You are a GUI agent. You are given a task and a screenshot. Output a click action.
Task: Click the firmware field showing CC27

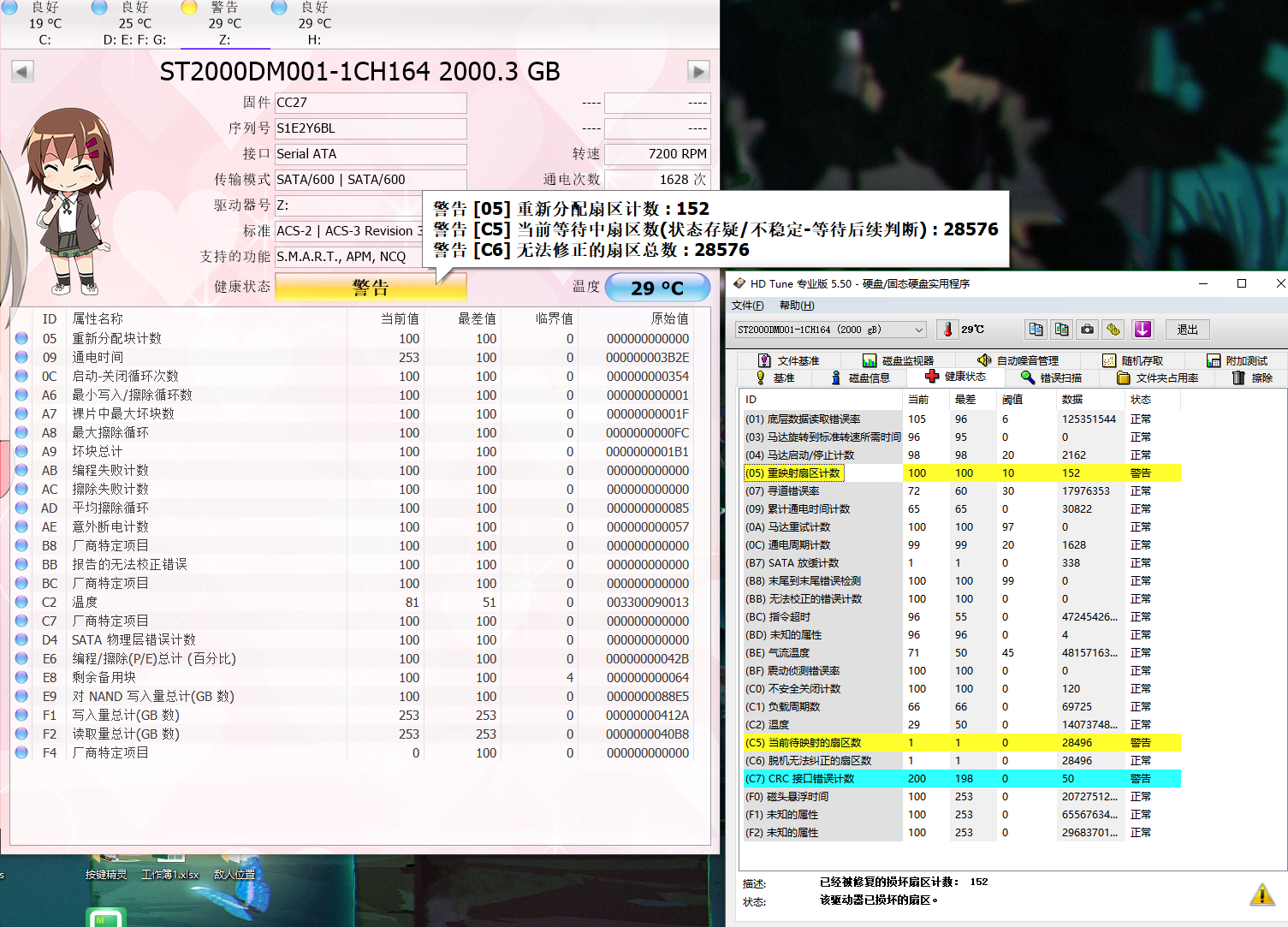[x=371, y=103]
